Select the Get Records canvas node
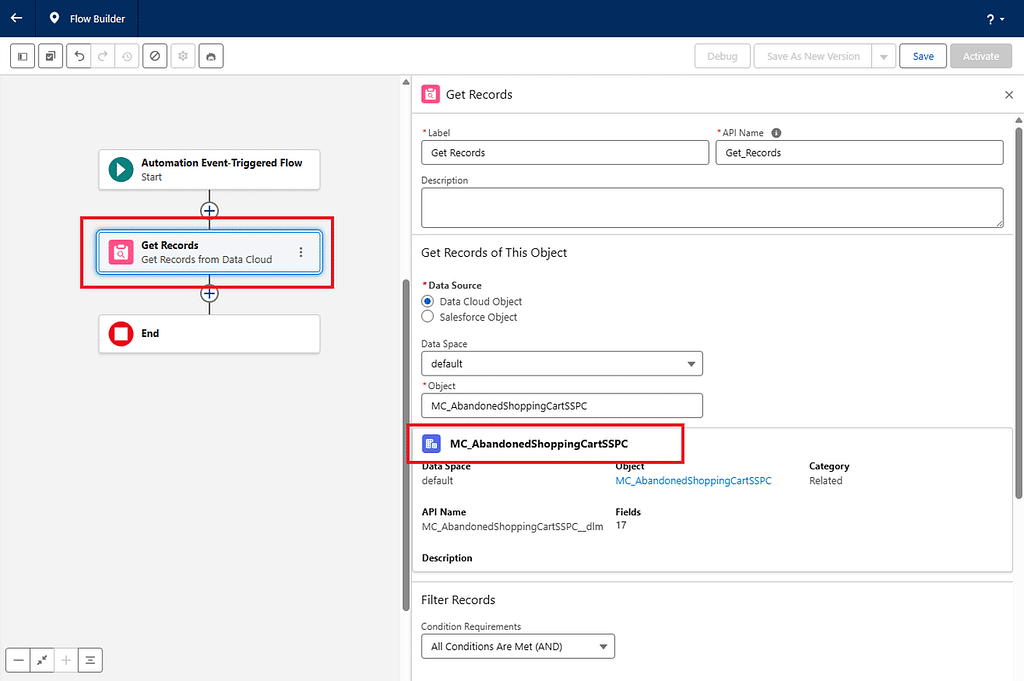1024x681 pixels. tap(209, 252)
